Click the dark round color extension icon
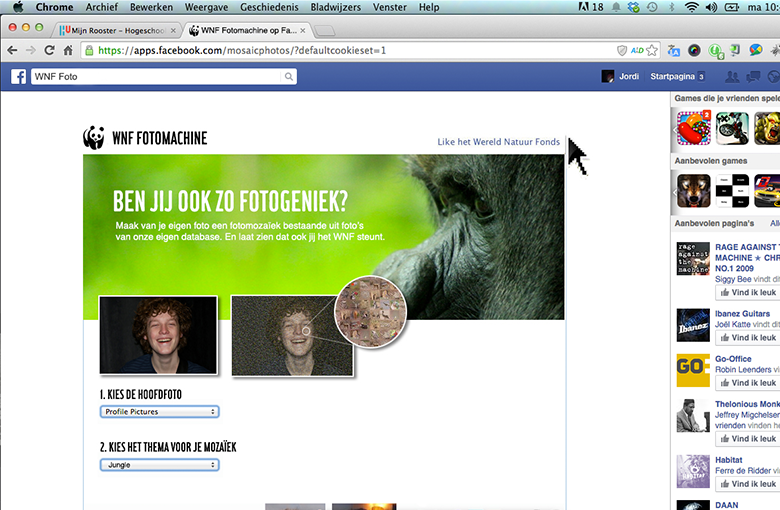The image size is (780, 510). pos(694,50)
